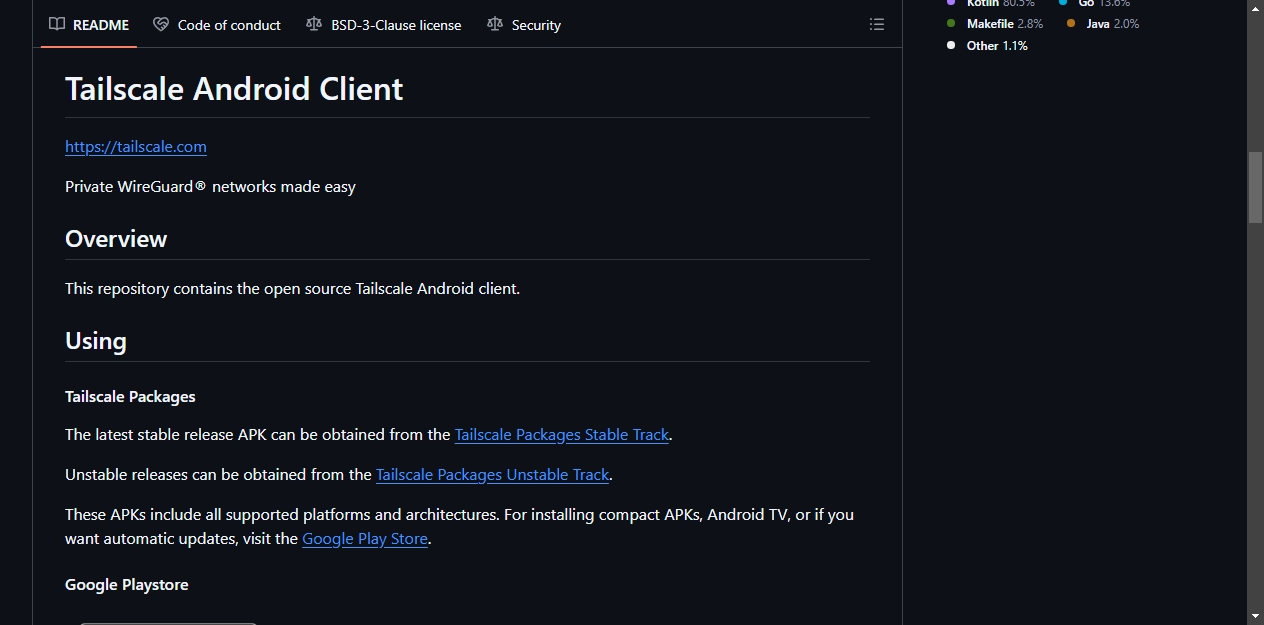Click the white Other color dot
Screen dimensions: 1264x625
pos(951,46)
